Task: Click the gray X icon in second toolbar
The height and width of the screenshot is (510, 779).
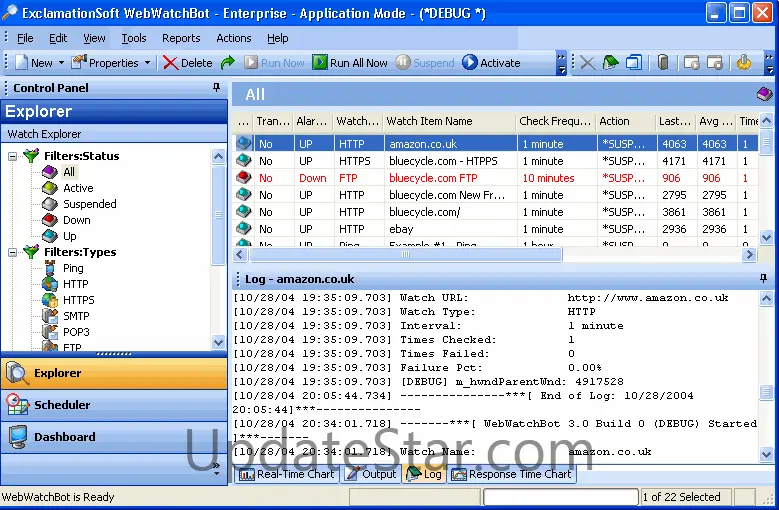Action: coord(588,63)
